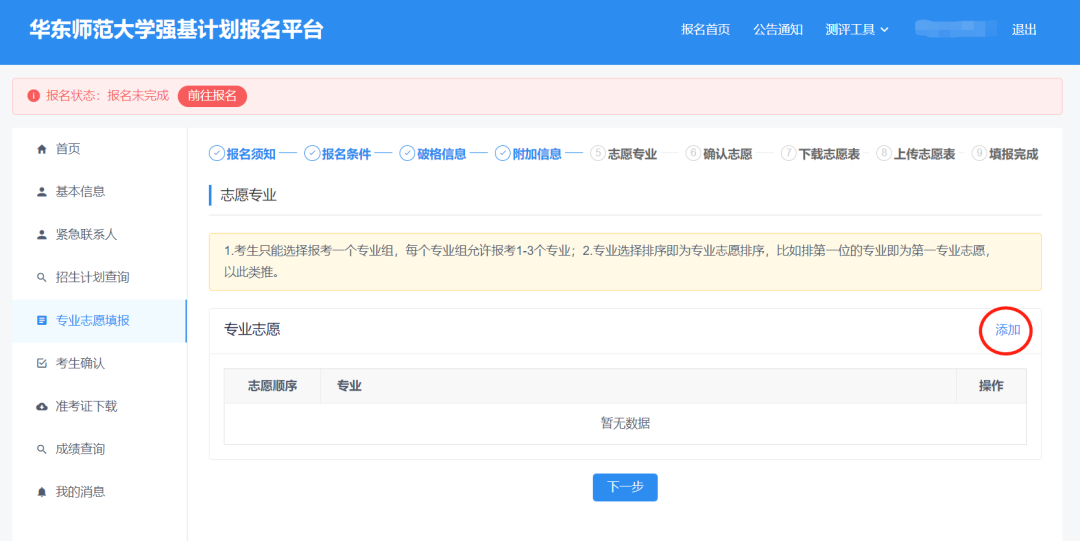Click the checkbox icon beside 考生确认
Screen dimensions: 1080x541
(x=42, y=364)
